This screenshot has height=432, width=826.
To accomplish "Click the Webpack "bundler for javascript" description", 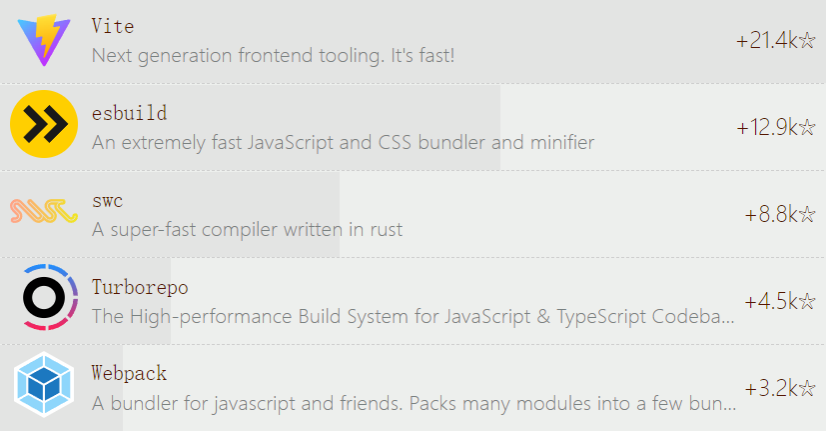I will coord(413,404).
